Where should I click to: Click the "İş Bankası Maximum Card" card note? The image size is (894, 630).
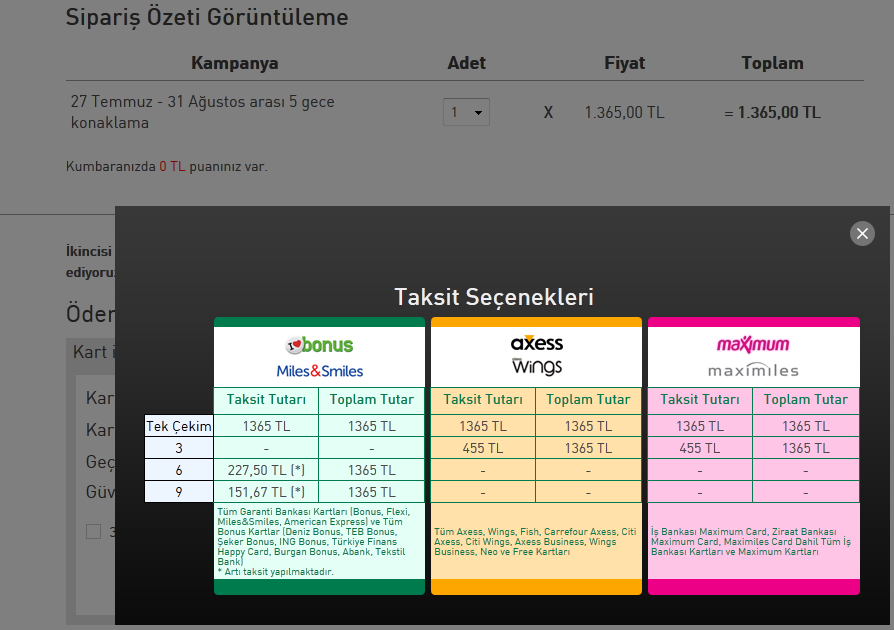tap(751, 542)
